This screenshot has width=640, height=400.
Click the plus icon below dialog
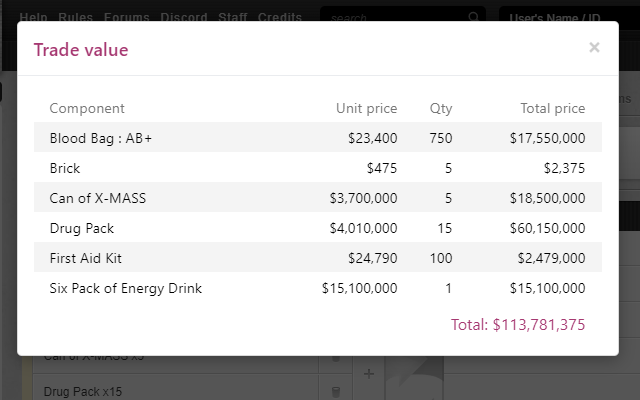point(368,374)
